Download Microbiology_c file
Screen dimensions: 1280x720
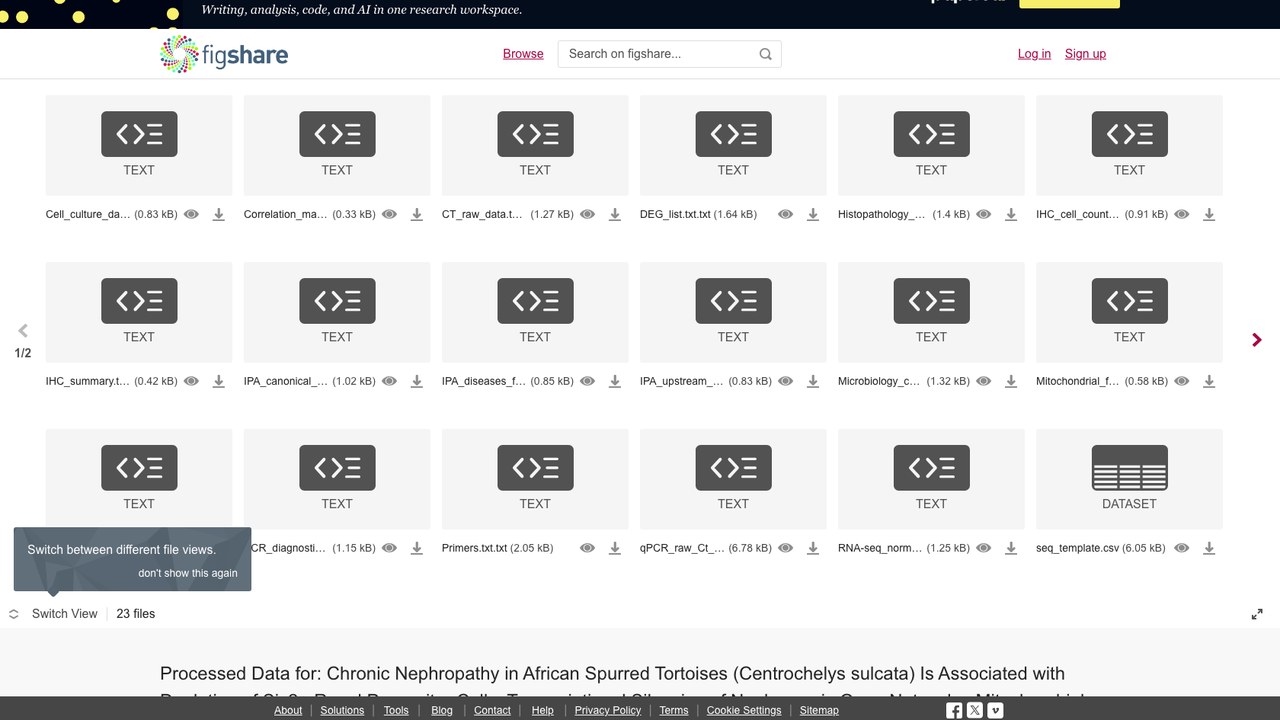(x=1010, y=381)
